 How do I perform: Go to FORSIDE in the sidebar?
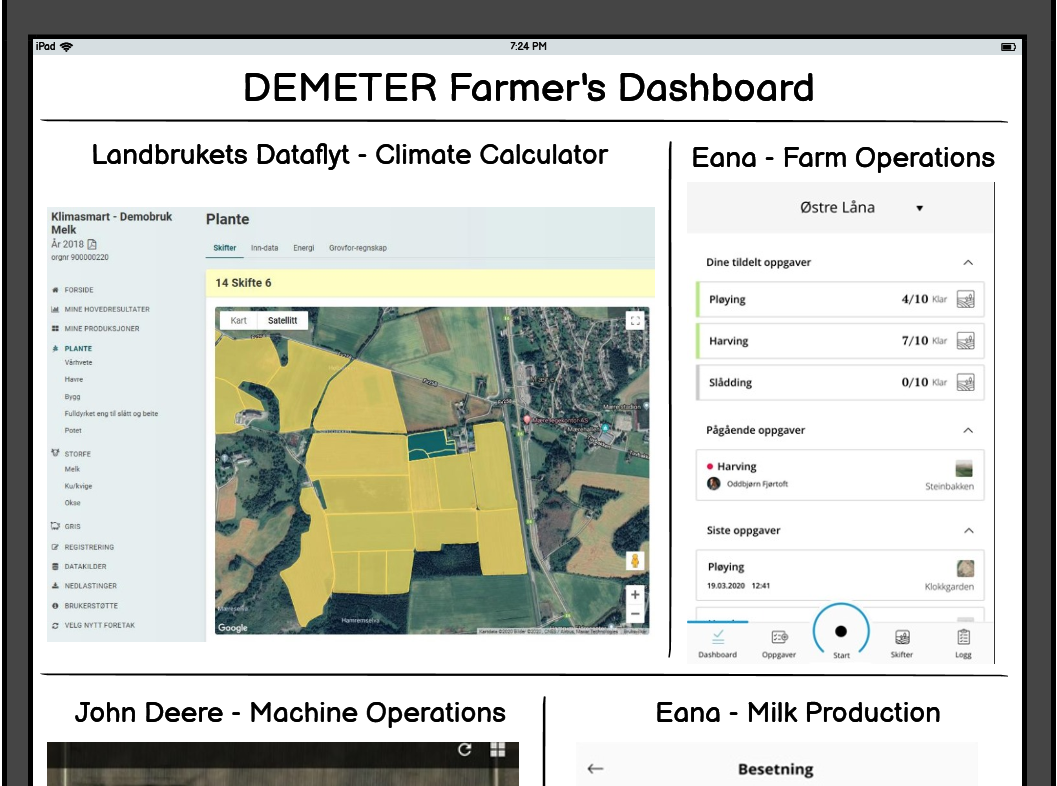79,290
